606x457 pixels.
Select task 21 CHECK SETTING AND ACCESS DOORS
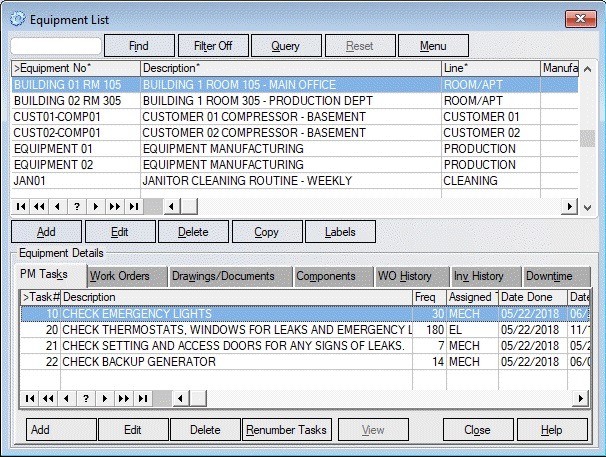click(x=305, y=346)
